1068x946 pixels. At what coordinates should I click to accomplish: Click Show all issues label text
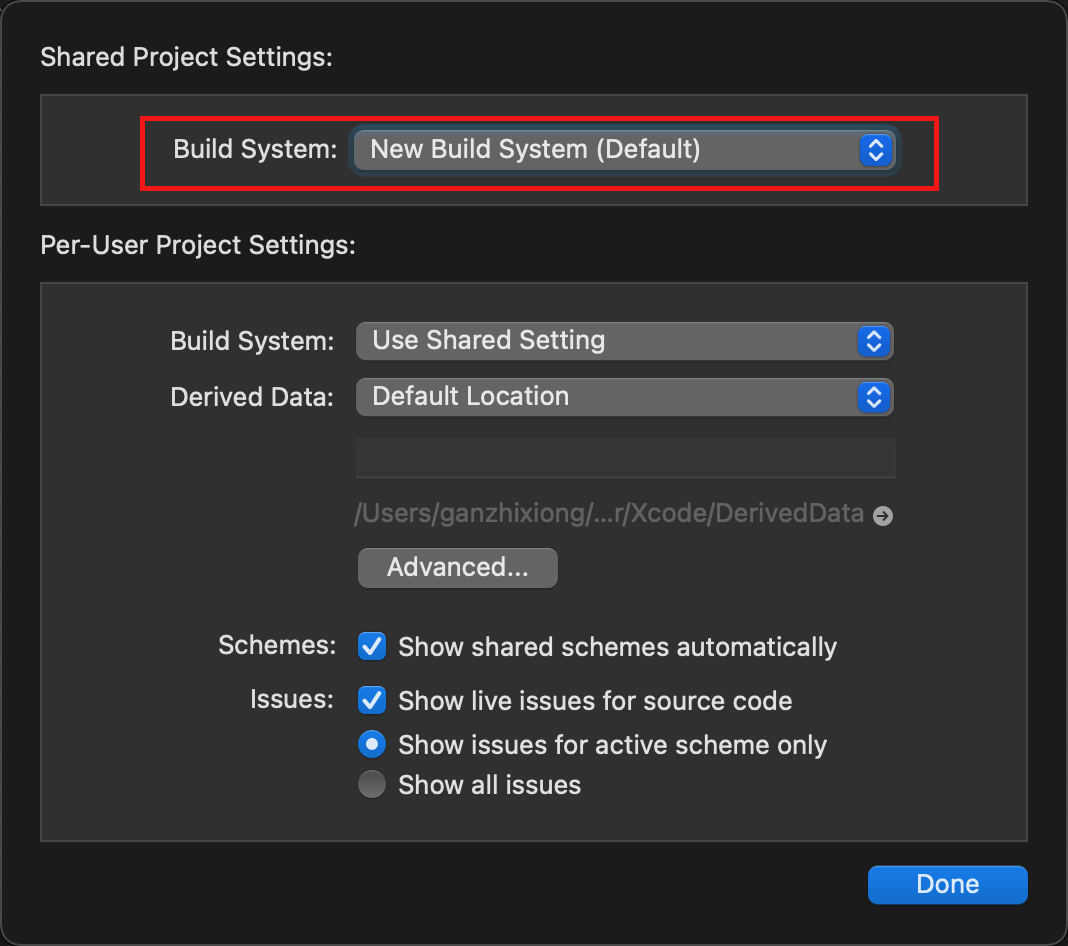[x=490, y=785]
